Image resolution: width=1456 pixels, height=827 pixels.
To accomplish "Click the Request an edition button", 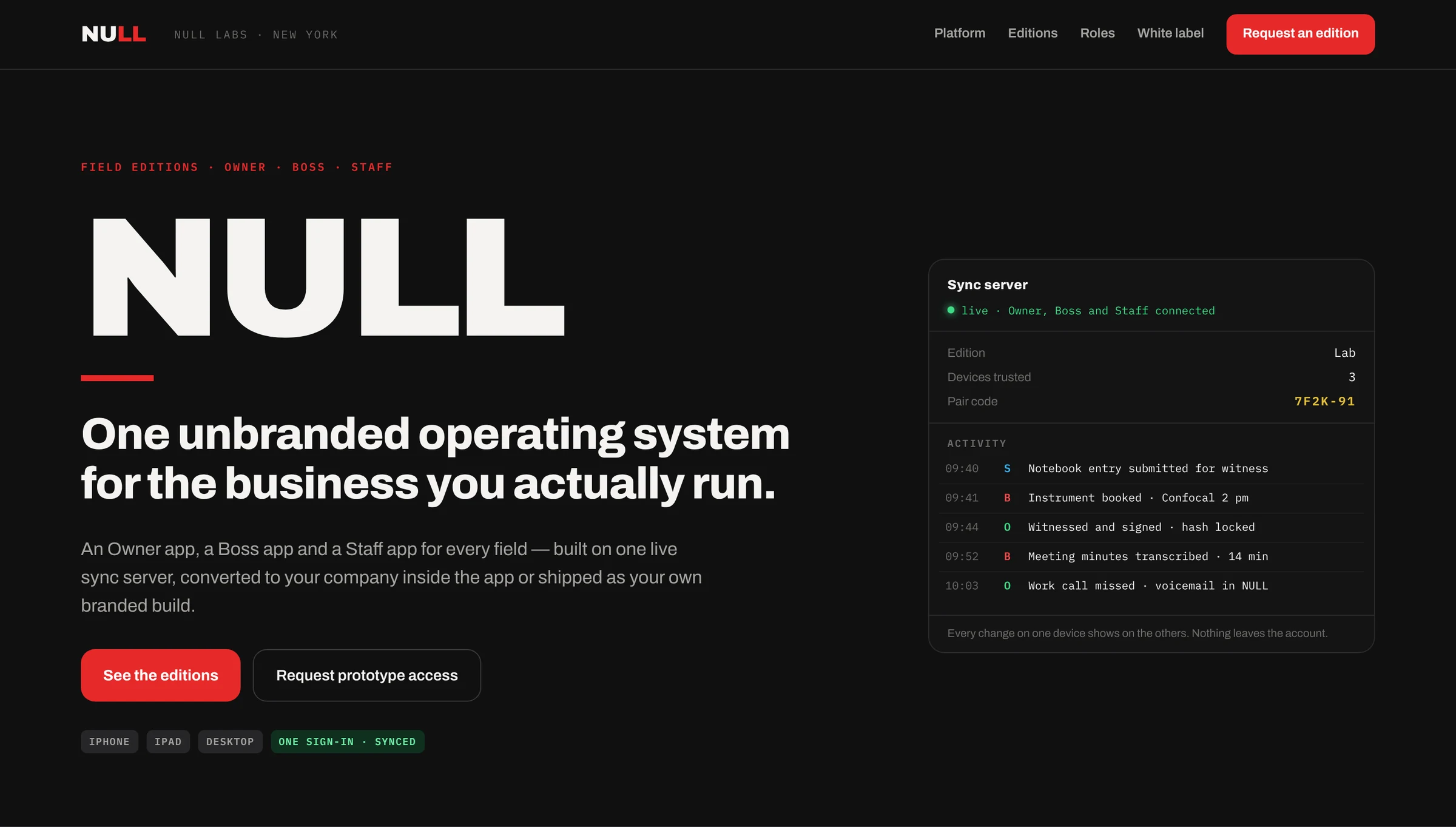I will (1300, 34).
